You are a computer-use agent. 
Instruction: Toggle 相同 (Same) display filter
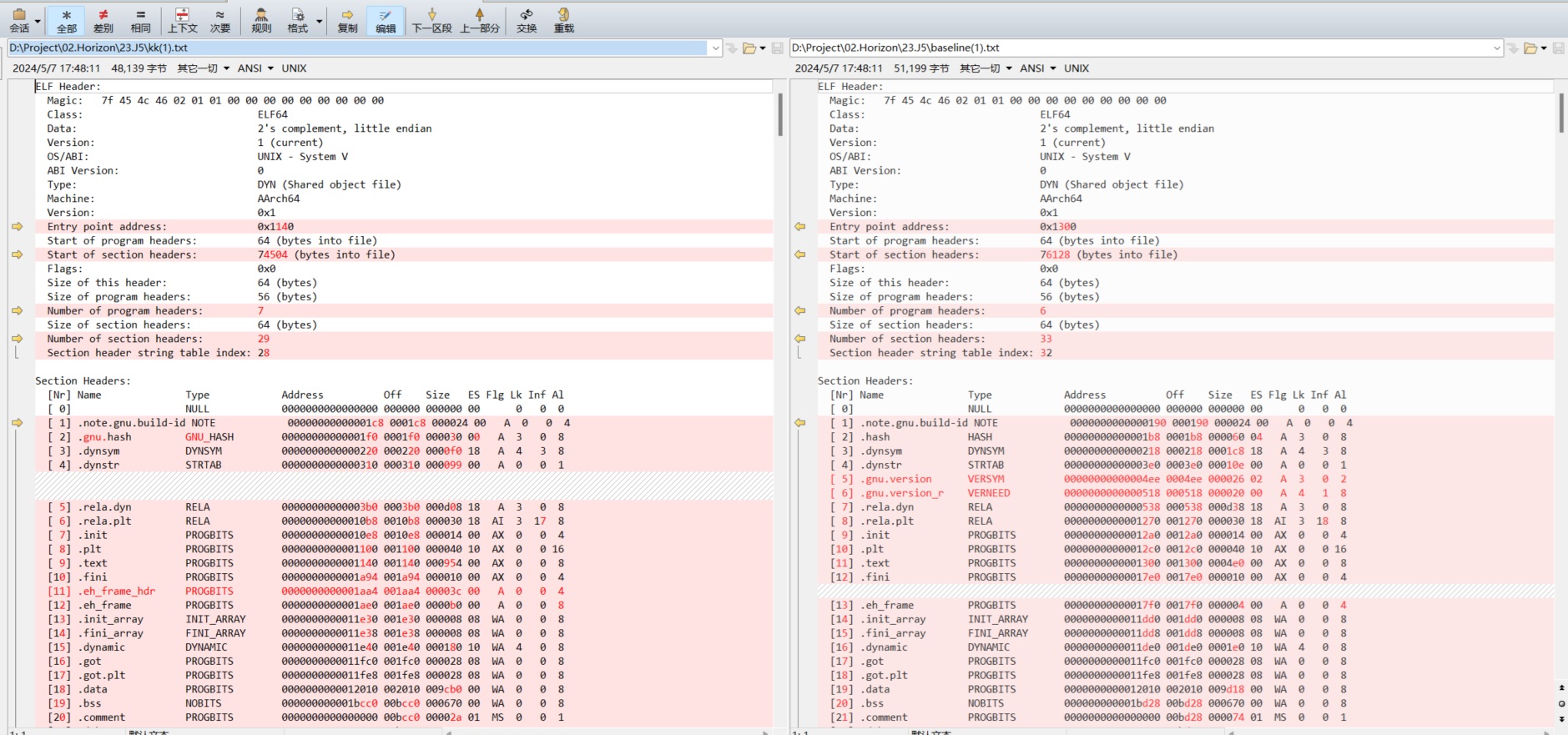pos(140,20)
